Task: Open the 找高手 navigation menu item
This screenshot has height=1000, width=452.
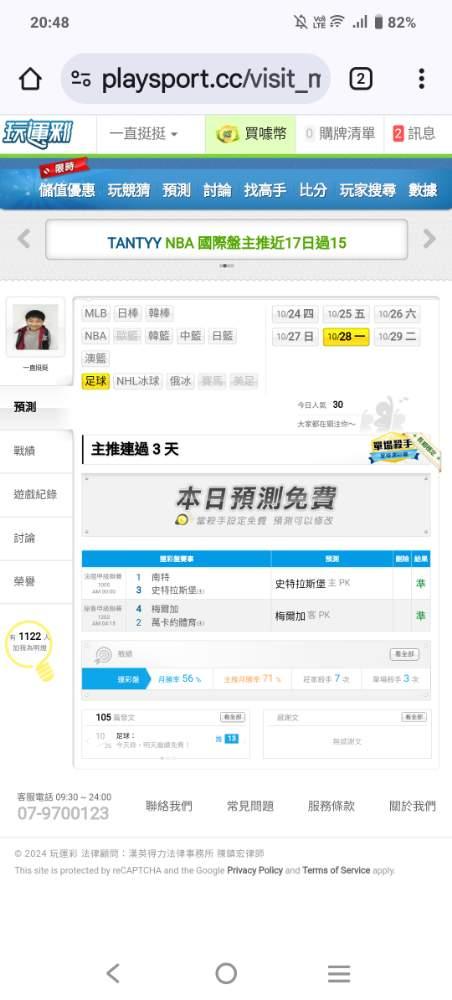Action: coord(266,190)
